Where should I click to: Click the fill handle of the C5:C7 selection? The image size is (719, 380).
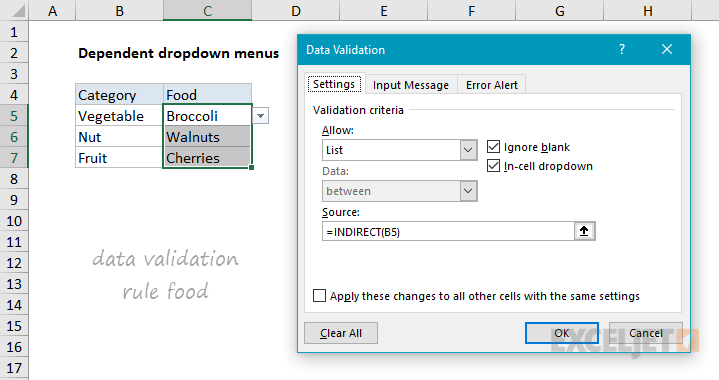tap(252, 168)
